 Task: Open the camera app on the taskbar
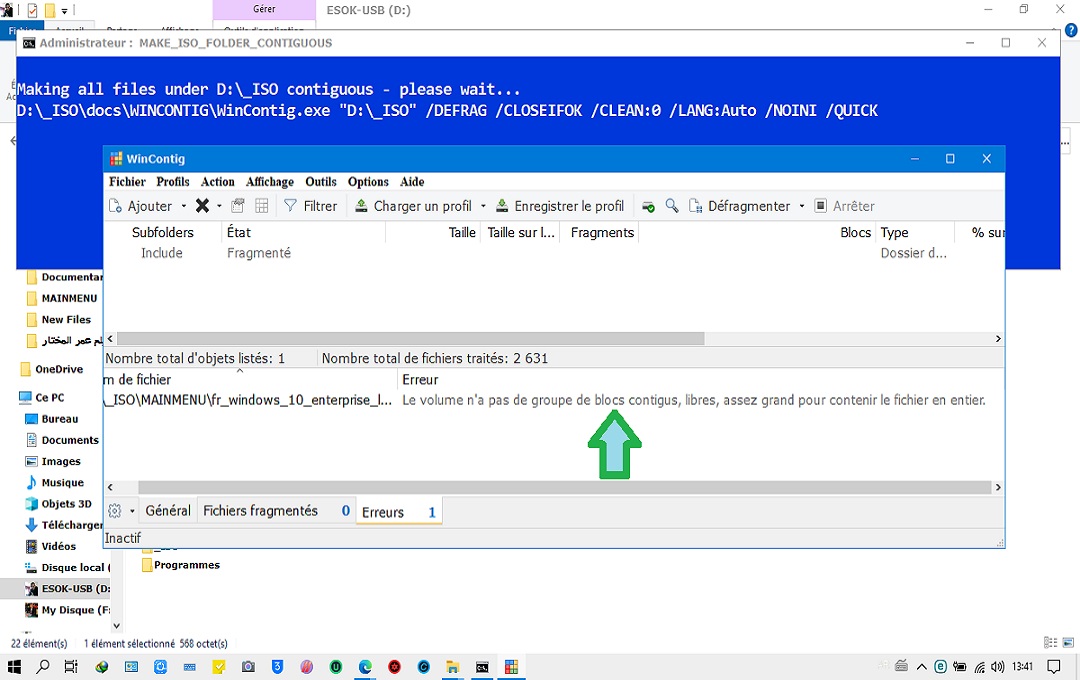[248, 667]
